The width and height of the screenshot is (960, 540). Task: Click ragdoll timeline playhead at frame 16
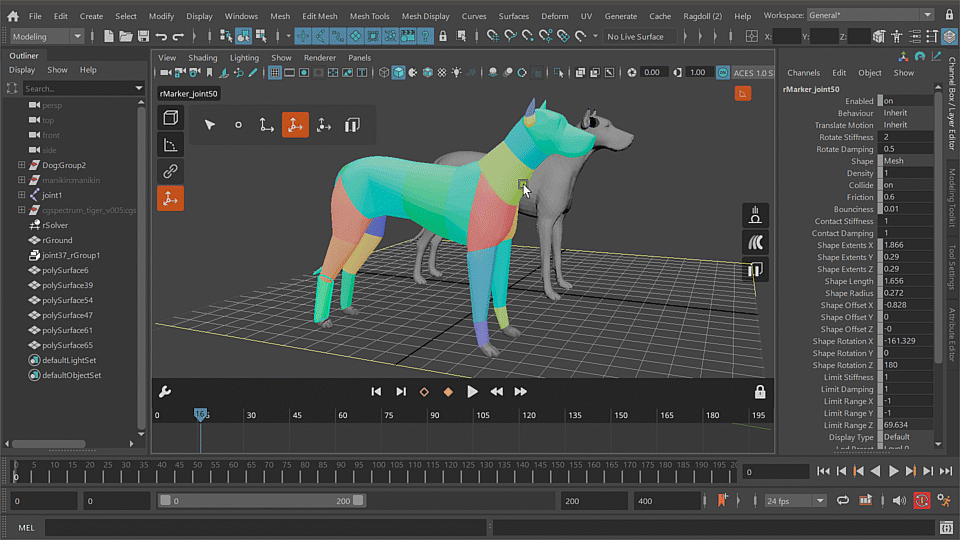tap(200, 414)
